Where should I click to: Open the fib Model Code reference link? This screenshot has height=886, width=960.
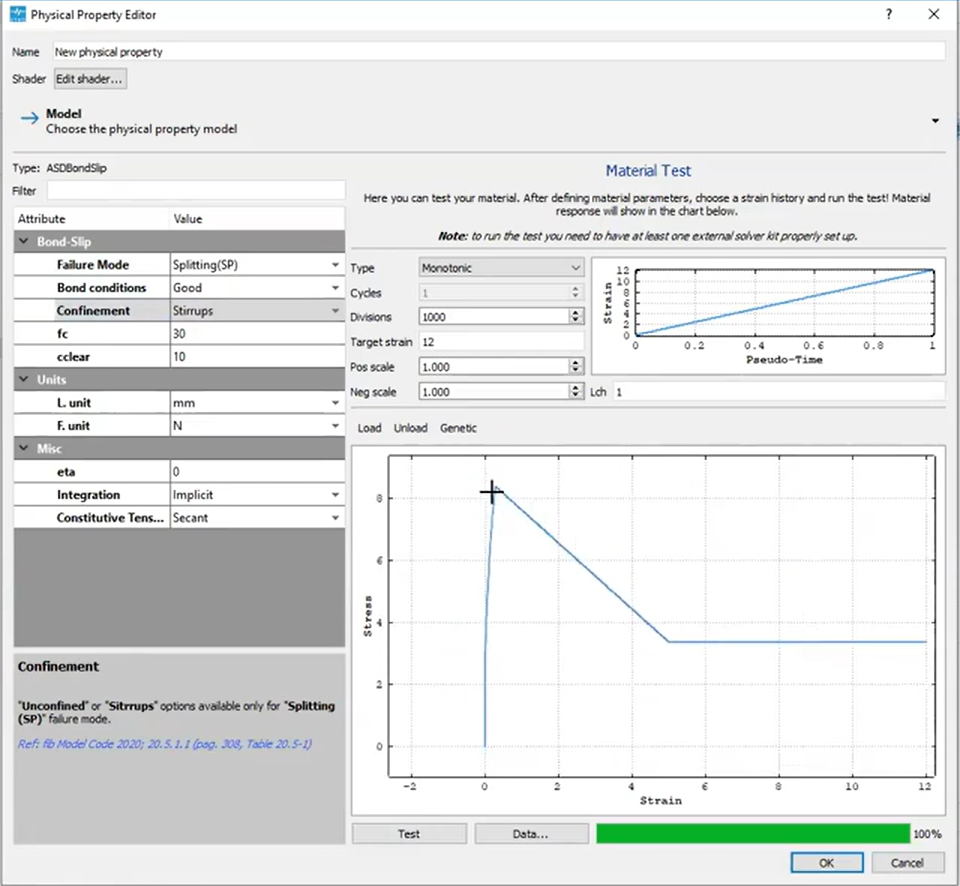[x=165, y=744]
